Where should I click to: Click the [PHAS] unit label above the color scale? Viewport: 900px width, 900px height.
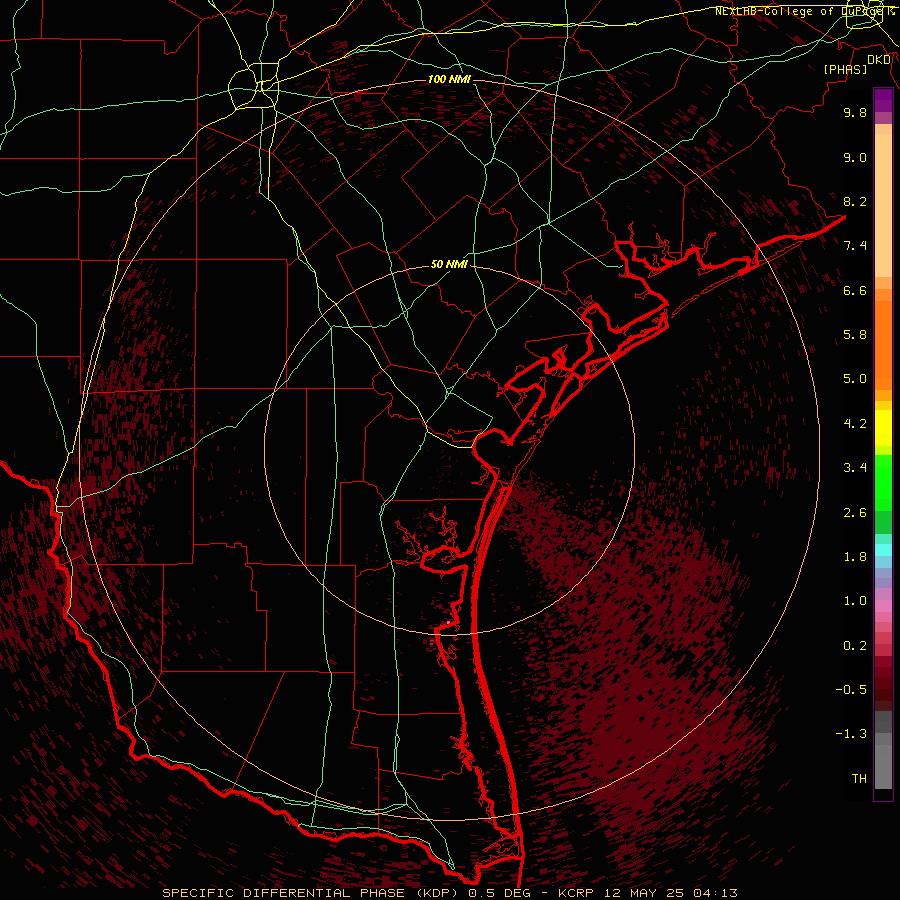pyautogui.click(x=845, y=70)
